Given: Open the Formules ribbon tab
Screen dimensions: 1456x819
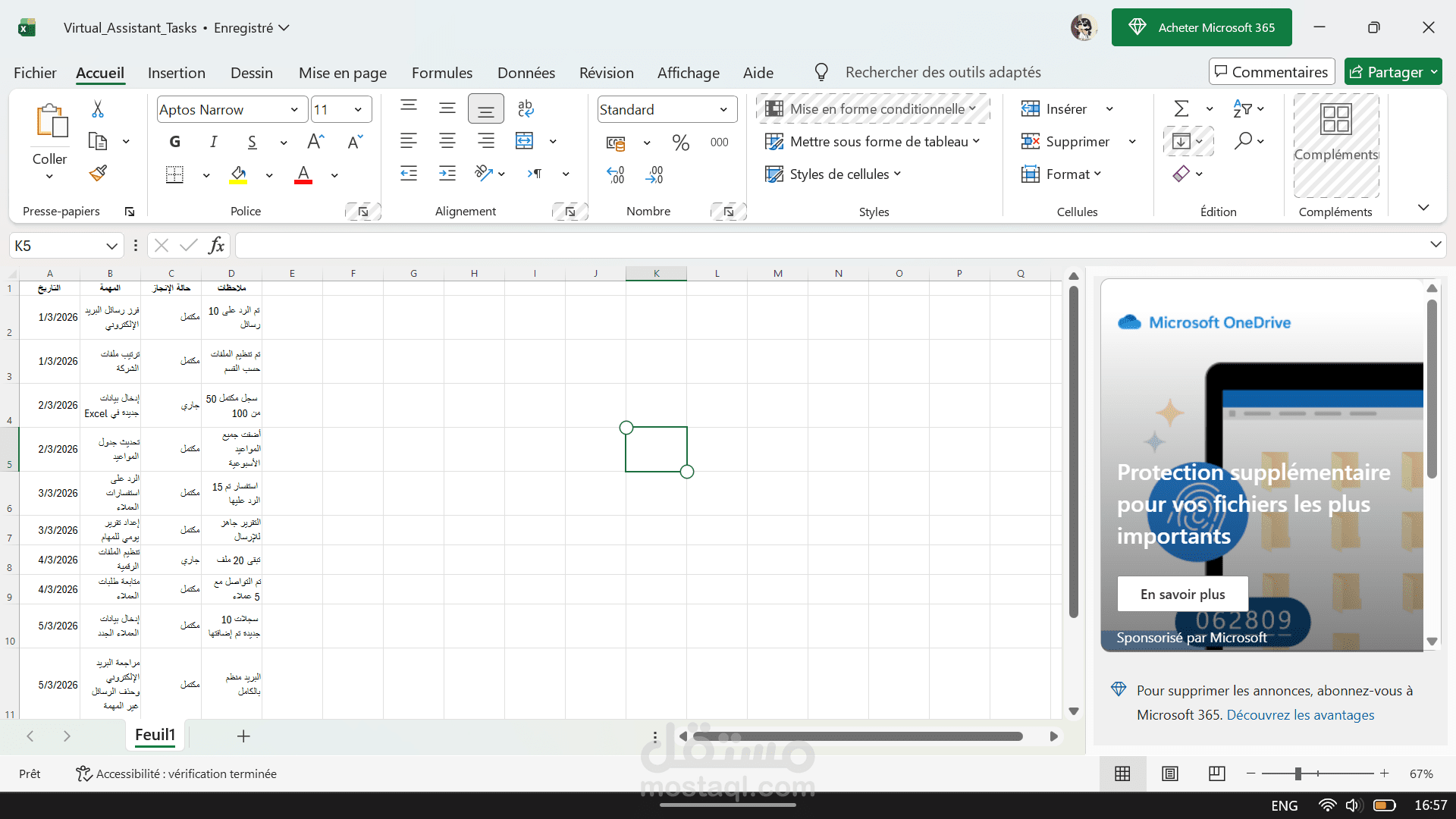Looking at the screenshot, I should pyautogui.click(x=441, y=73).
